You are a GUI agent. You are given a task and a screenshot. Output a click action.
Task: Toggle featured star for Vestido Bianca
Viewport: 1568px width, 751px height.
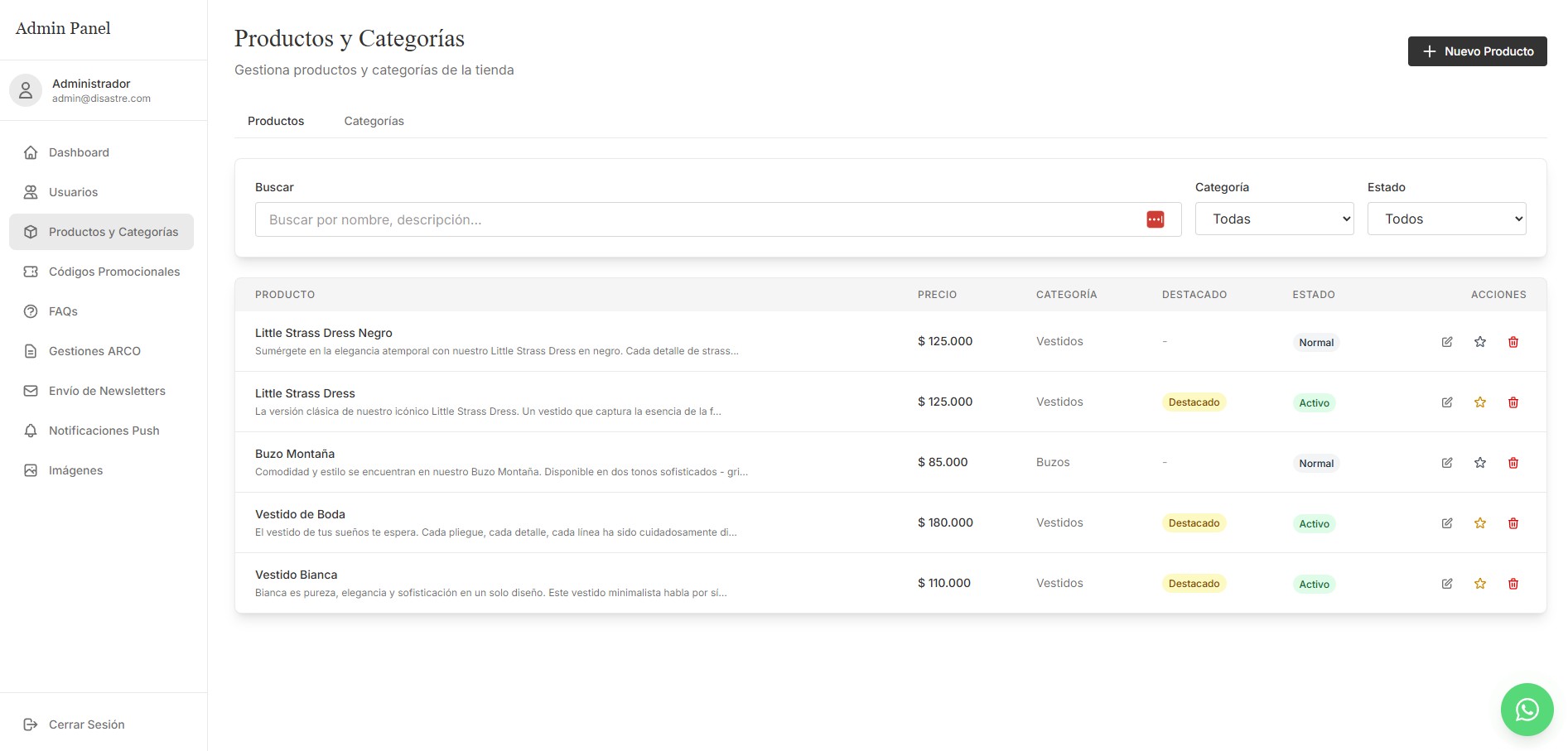point(1480,584)
